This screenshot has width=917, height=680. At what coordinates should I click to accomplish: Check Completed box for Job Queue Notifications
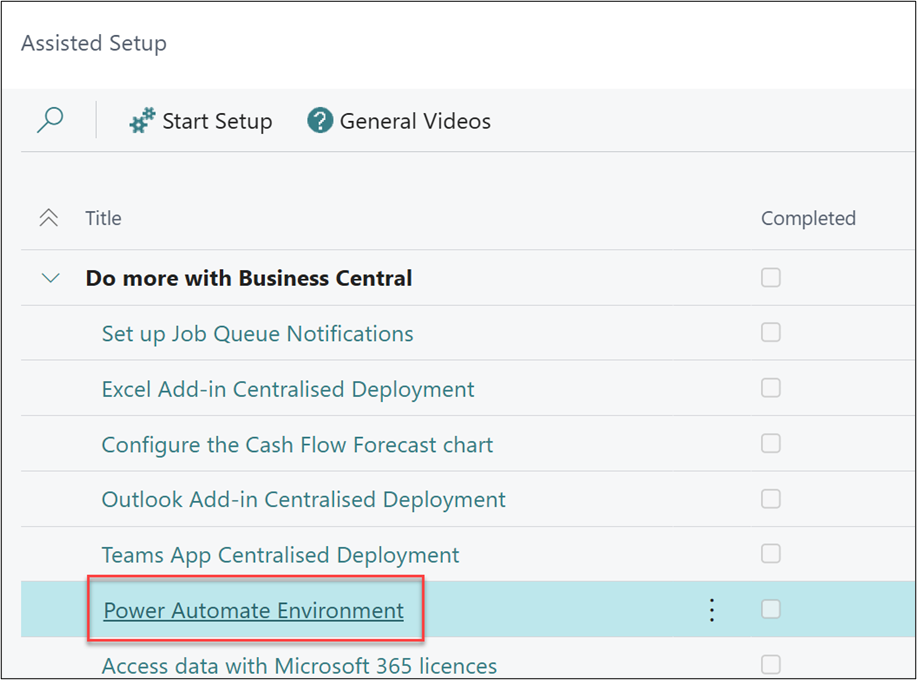click(770, 333)
